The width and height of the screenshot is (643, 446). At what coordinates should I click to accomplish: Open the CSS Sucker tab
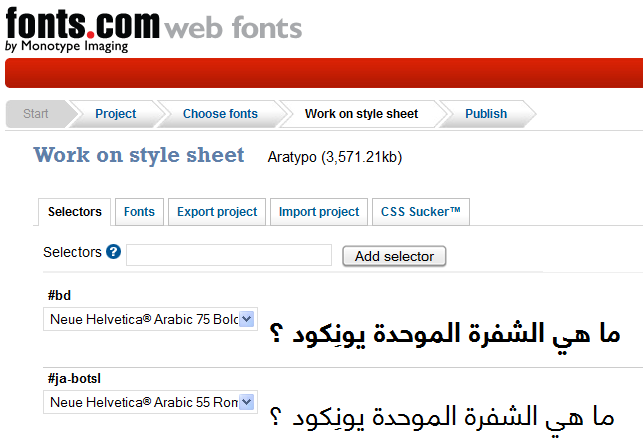[421, 212]
